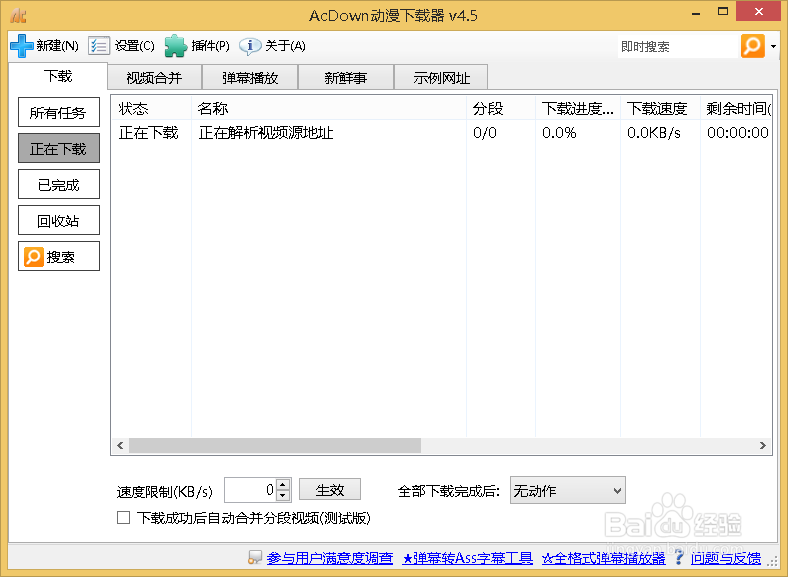This screenshot has height=577, width=788.
Task: Open 参与用户满意度调查 link
Action: coord(330,558)
